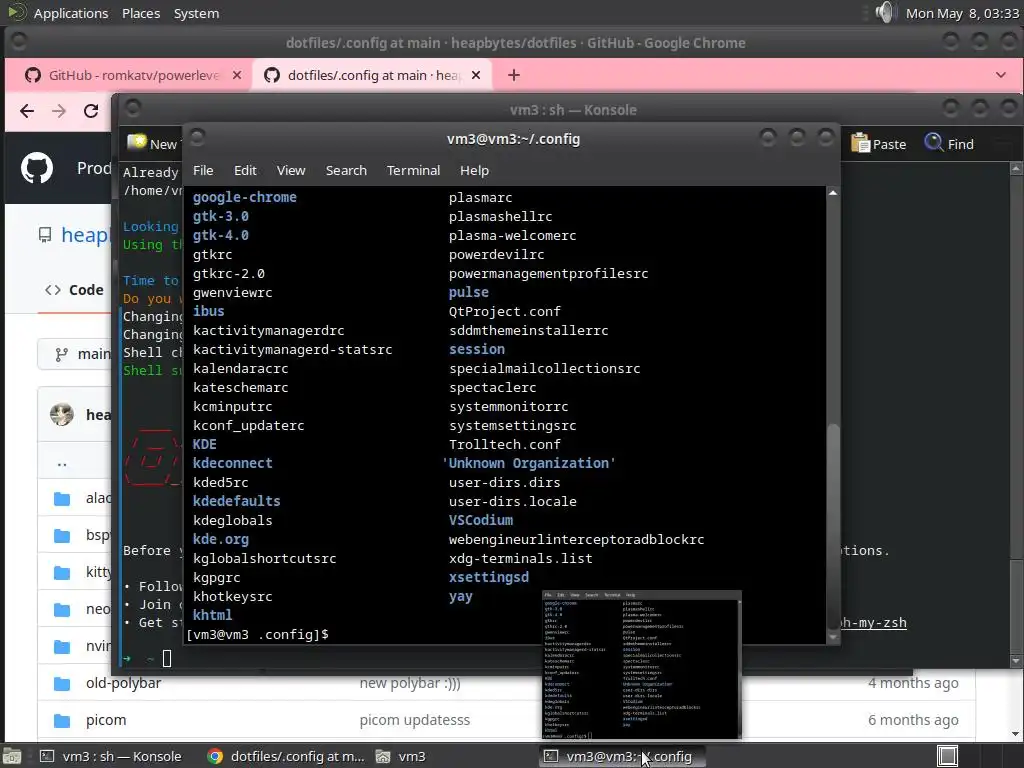Screen dimensions: 1024x768
Task: Click 'gtk-3.0' in terminal listing
Action: (221, 216)
